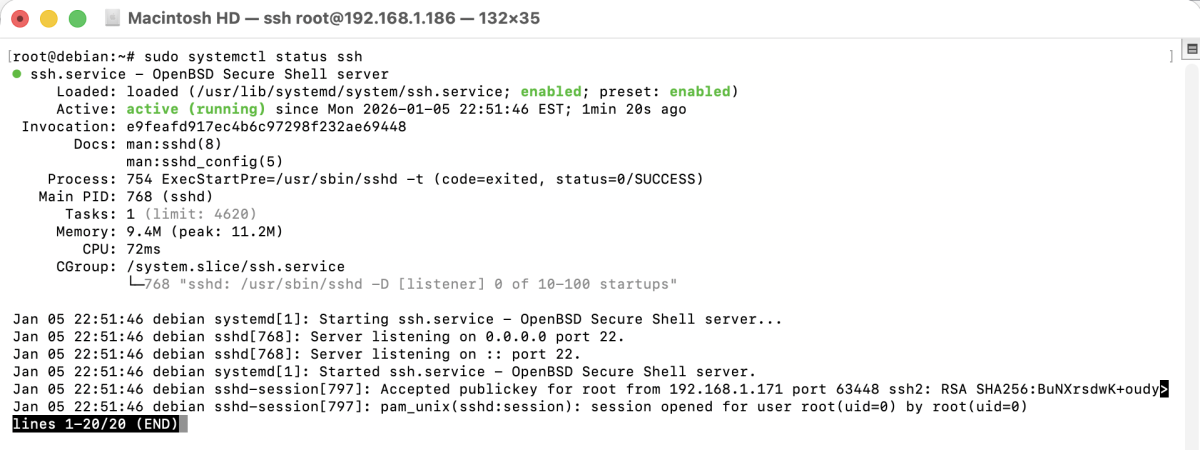Image resolution: width=1200 pixels, height=450 pixels.
Task: Click the yellow minimize window button
Action: coord(48,19)
